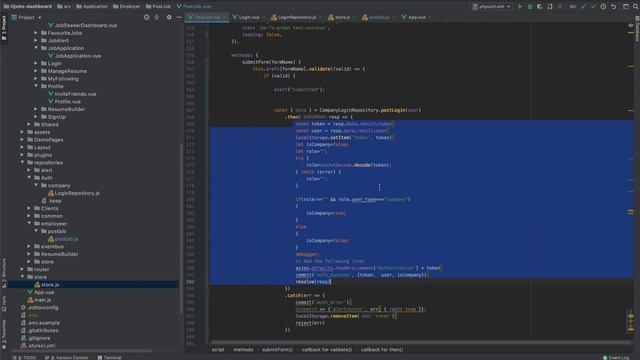The width and height of the screenshot is (640, 360).
Task: Expand the FavouriteJobs folder
Action: (x=36, y=33)
